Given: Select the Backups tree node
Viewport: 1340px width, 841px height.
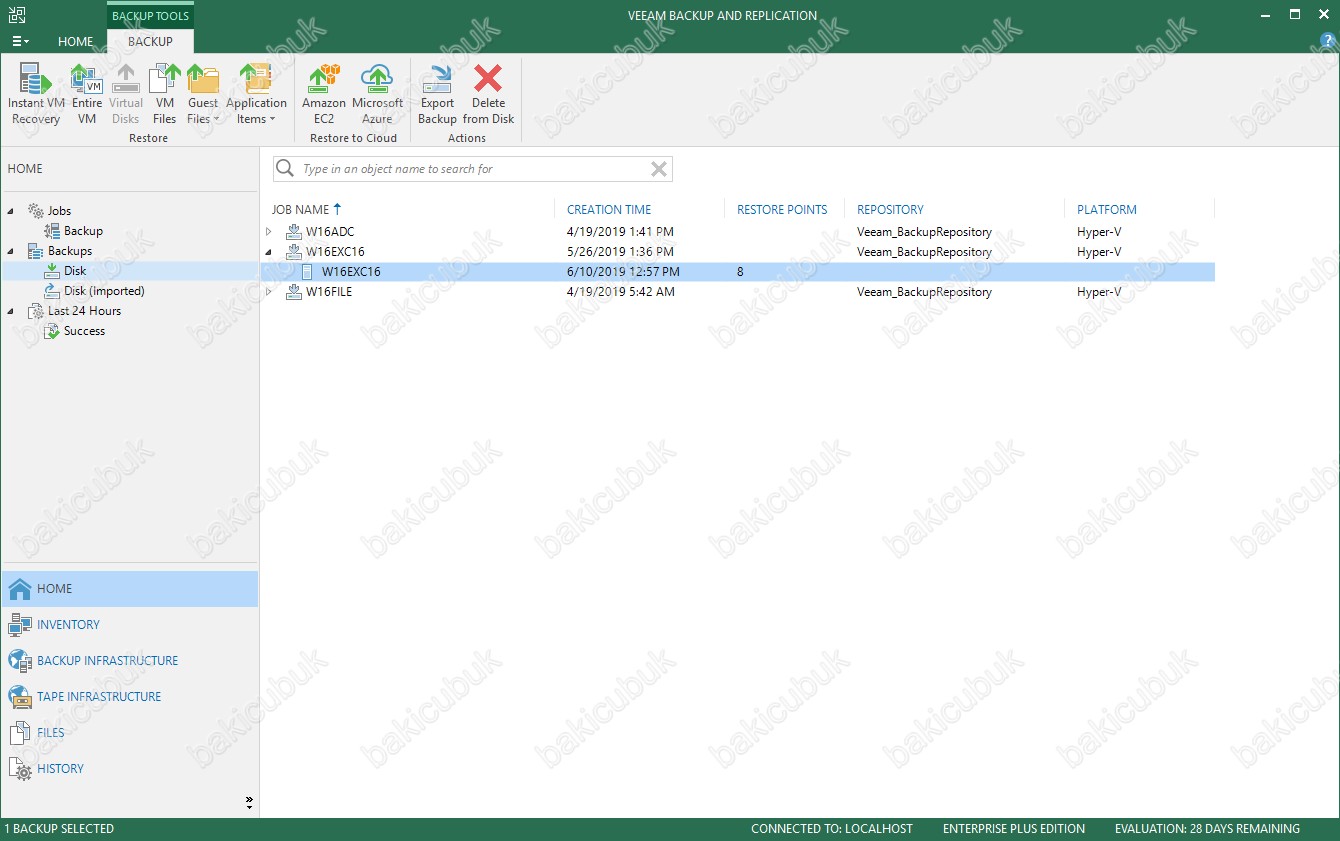Looking at the screenshot, I should click(x=70, y=251).
